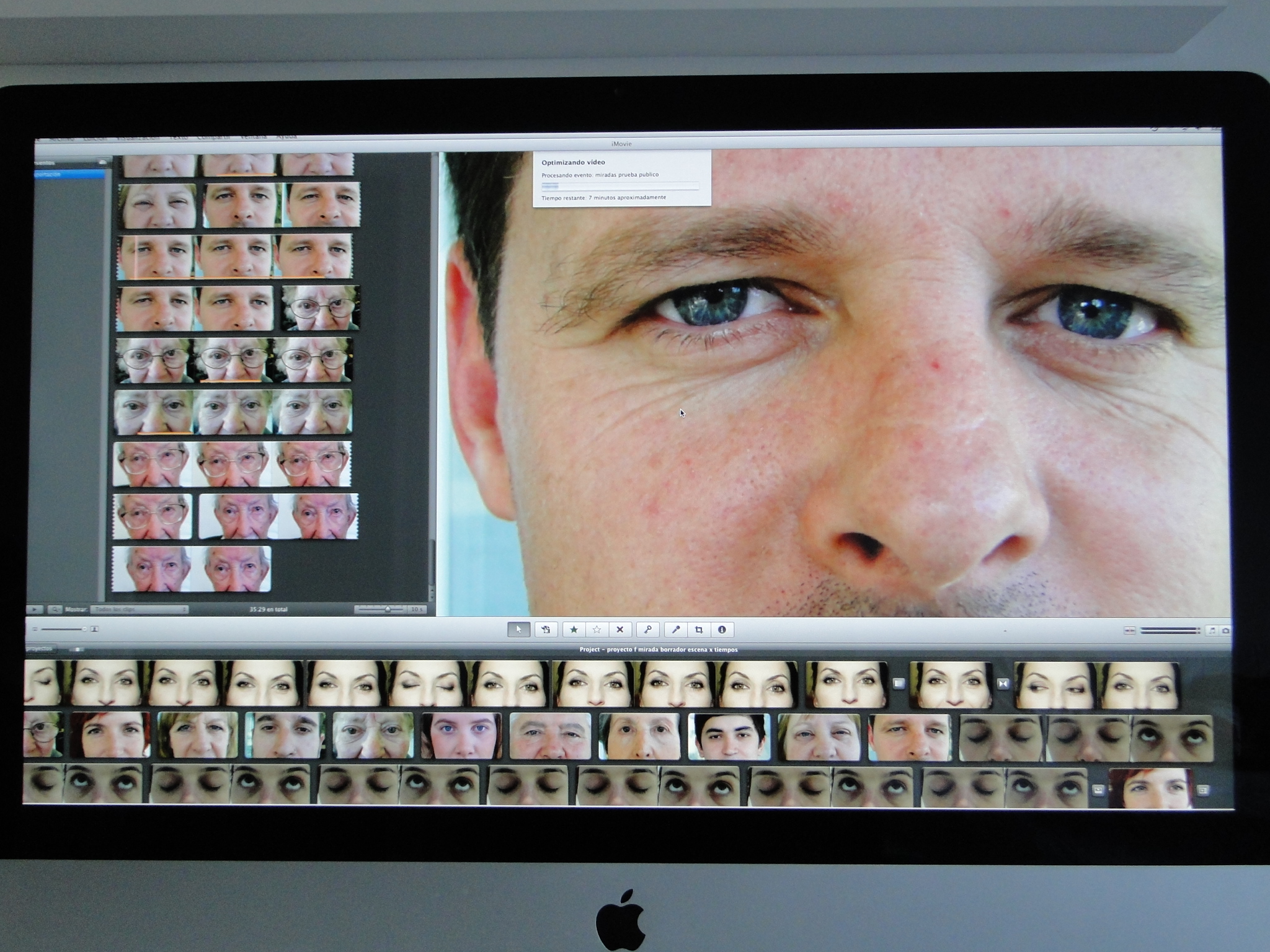Toggle the photo browser camera button
Image resolution: width=1270 pixels, height=952 pixels.
(x=1225, y=630)
